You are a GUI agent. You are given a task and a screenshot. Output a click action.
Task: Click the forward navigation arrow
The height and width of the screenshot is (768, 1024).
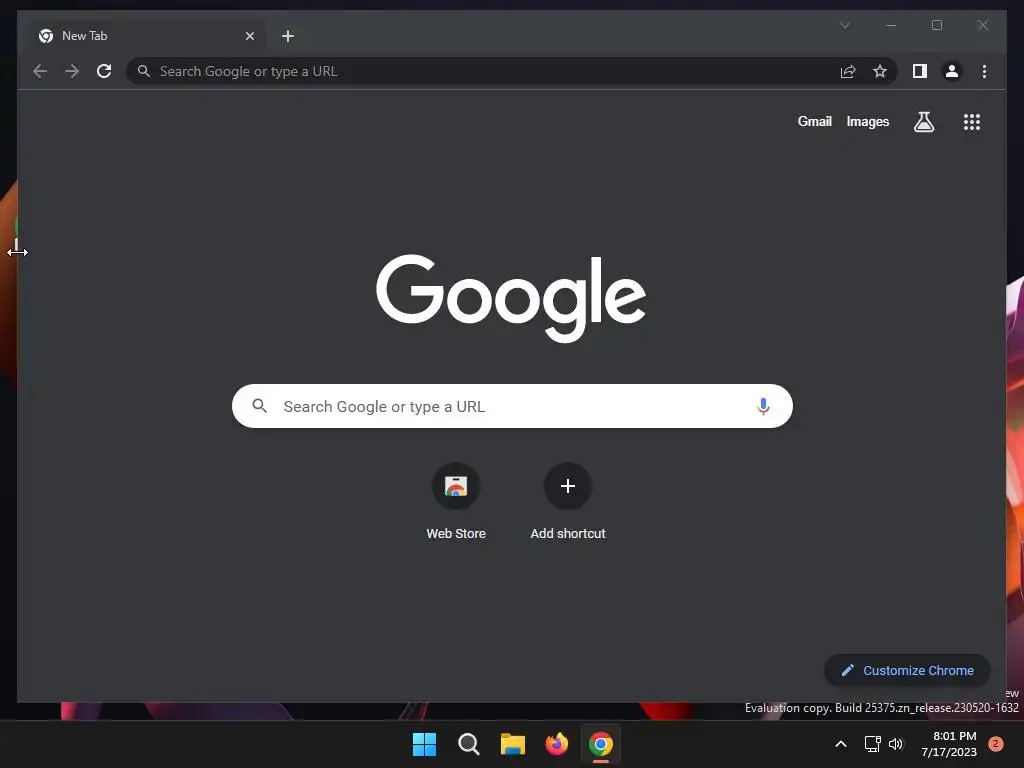72,71
